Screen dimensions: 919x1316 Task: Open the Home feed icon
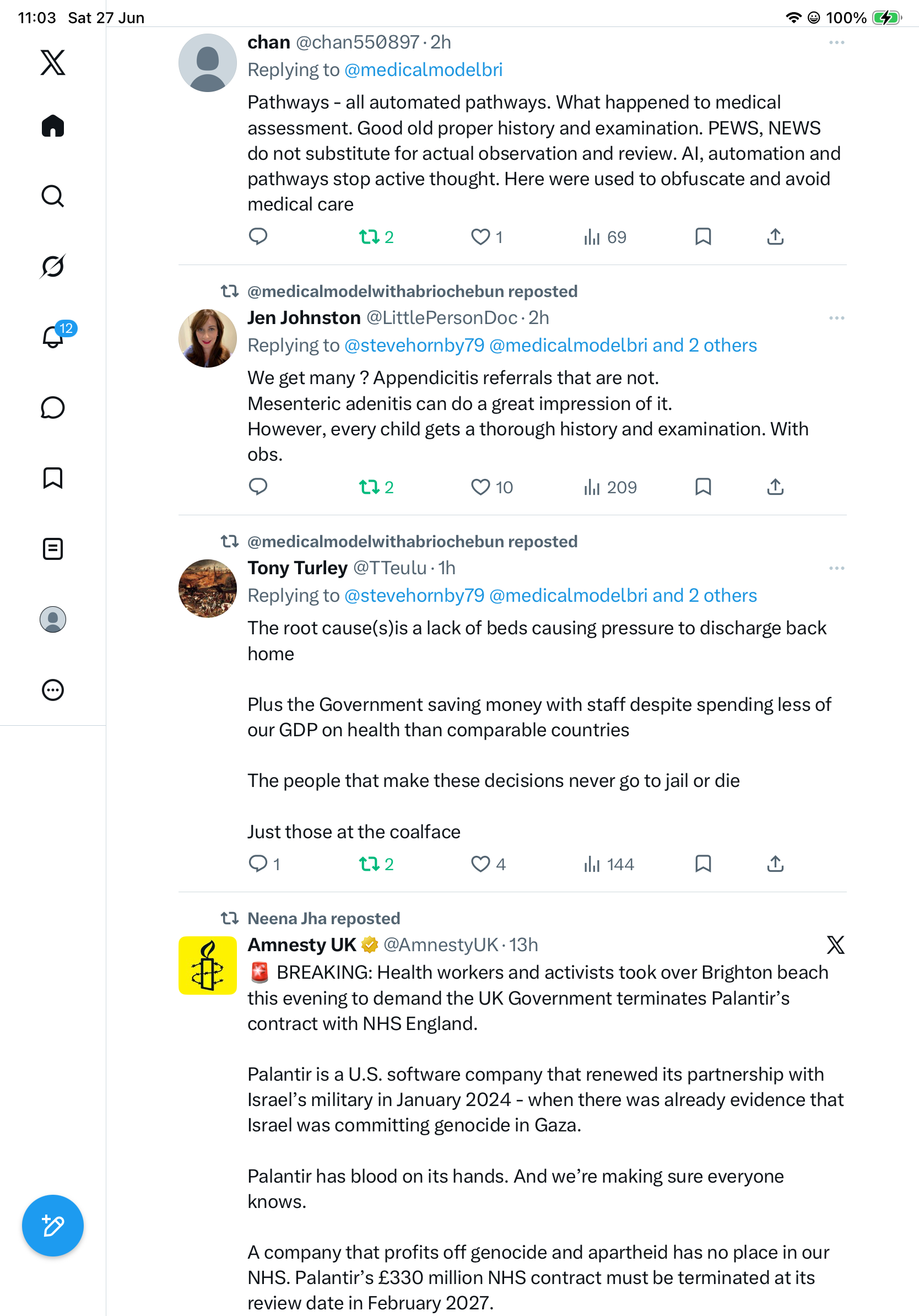point(53,126)
